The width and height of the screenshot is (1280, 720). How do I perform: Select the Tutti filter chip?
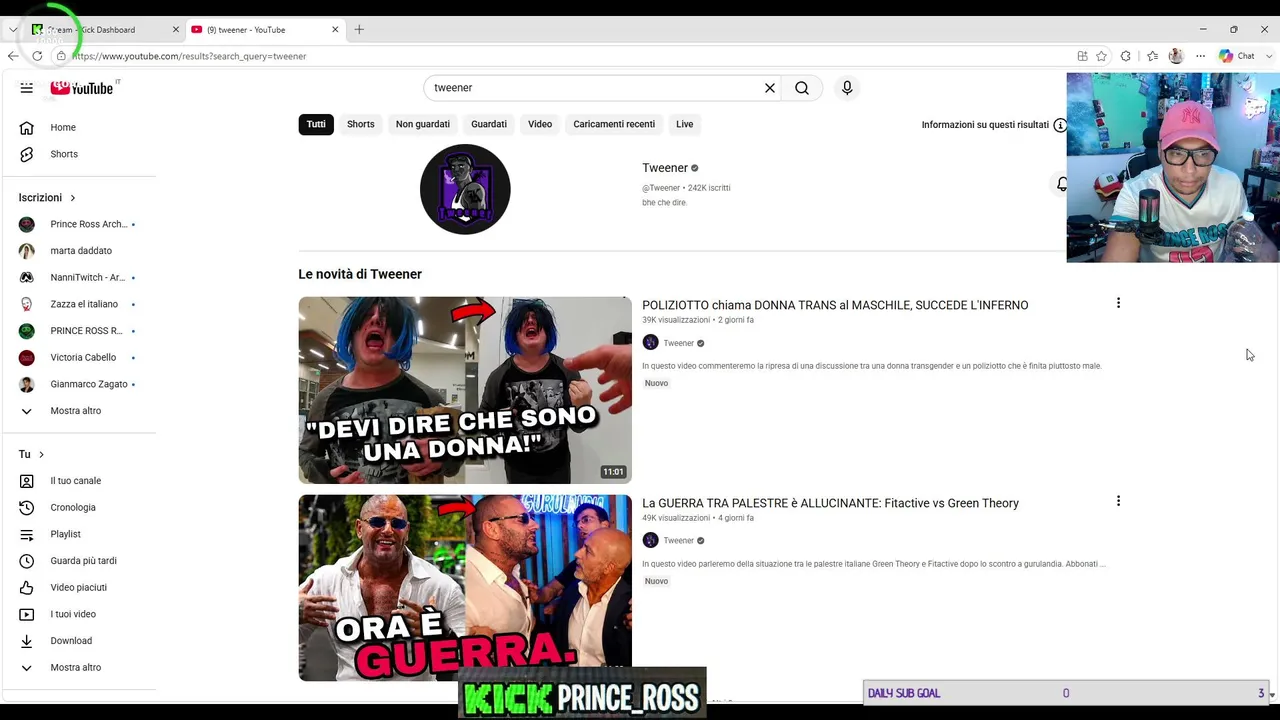[x=316, y=124]
